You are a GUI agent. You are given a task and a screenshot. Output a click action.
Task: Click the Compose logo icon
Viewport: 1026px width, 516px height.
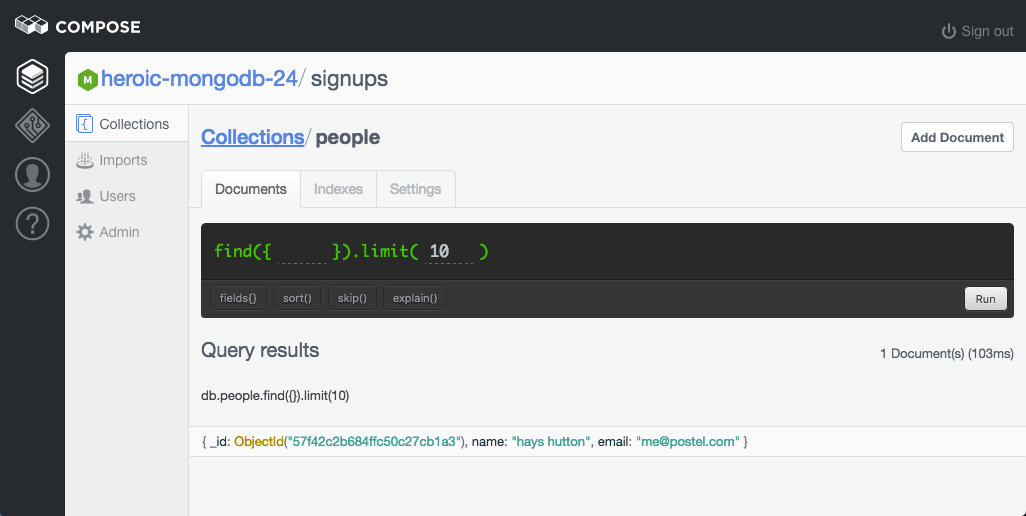click(32, 26)
